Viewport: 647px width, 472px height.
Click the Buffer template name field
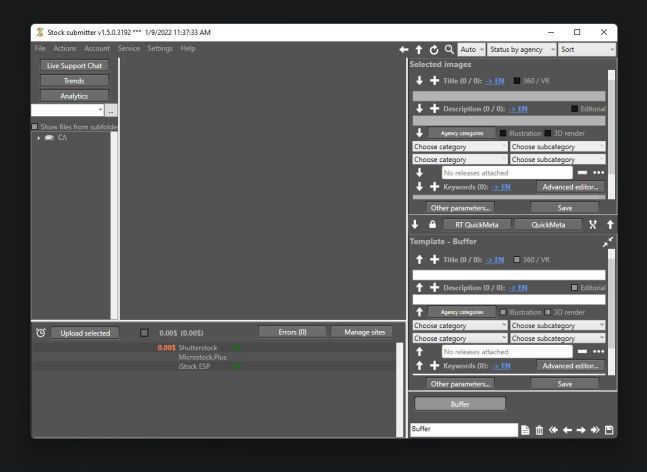point(464,429)
